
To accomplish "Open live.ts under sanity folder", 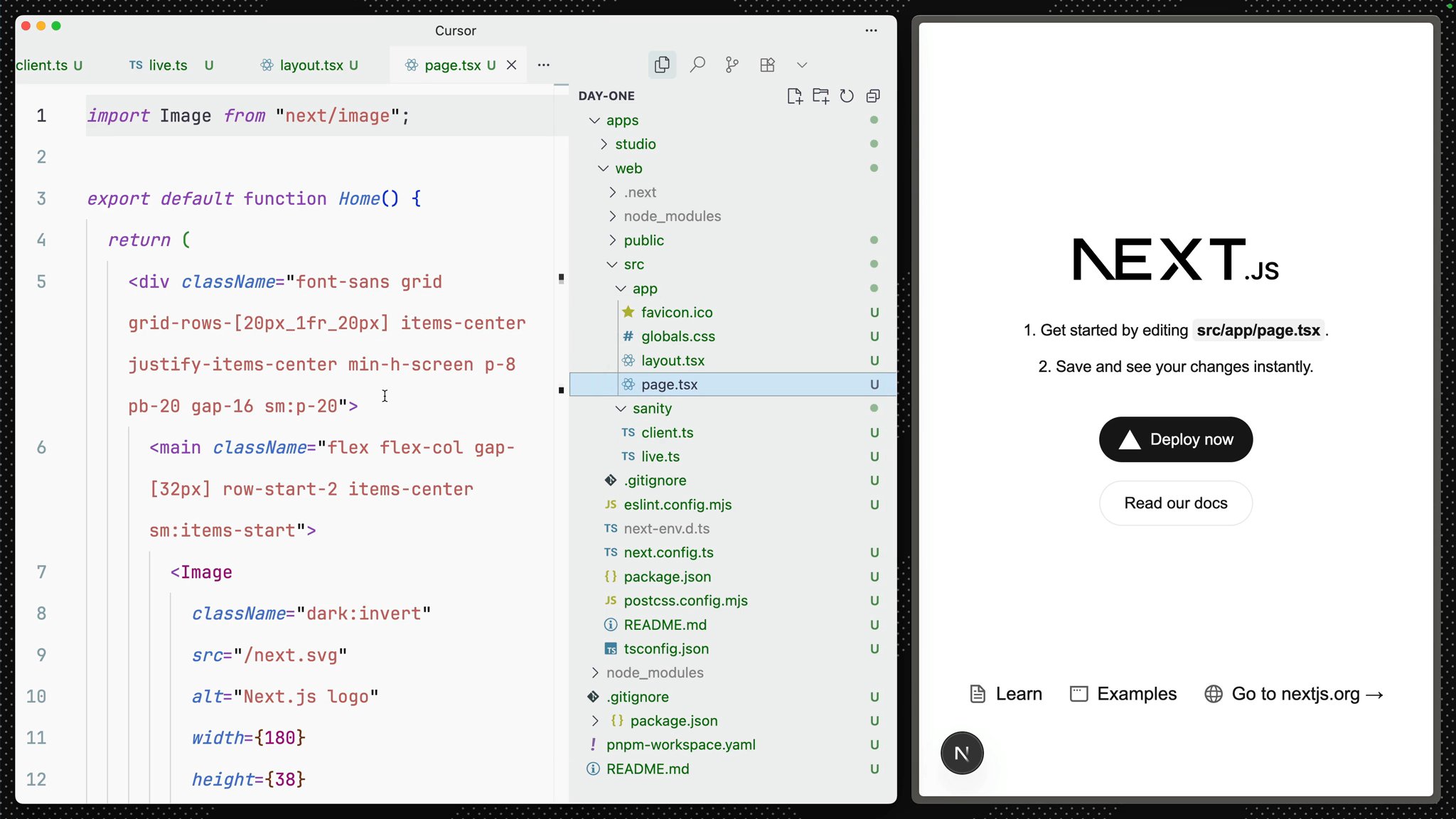I will click(x=733, y=456).
